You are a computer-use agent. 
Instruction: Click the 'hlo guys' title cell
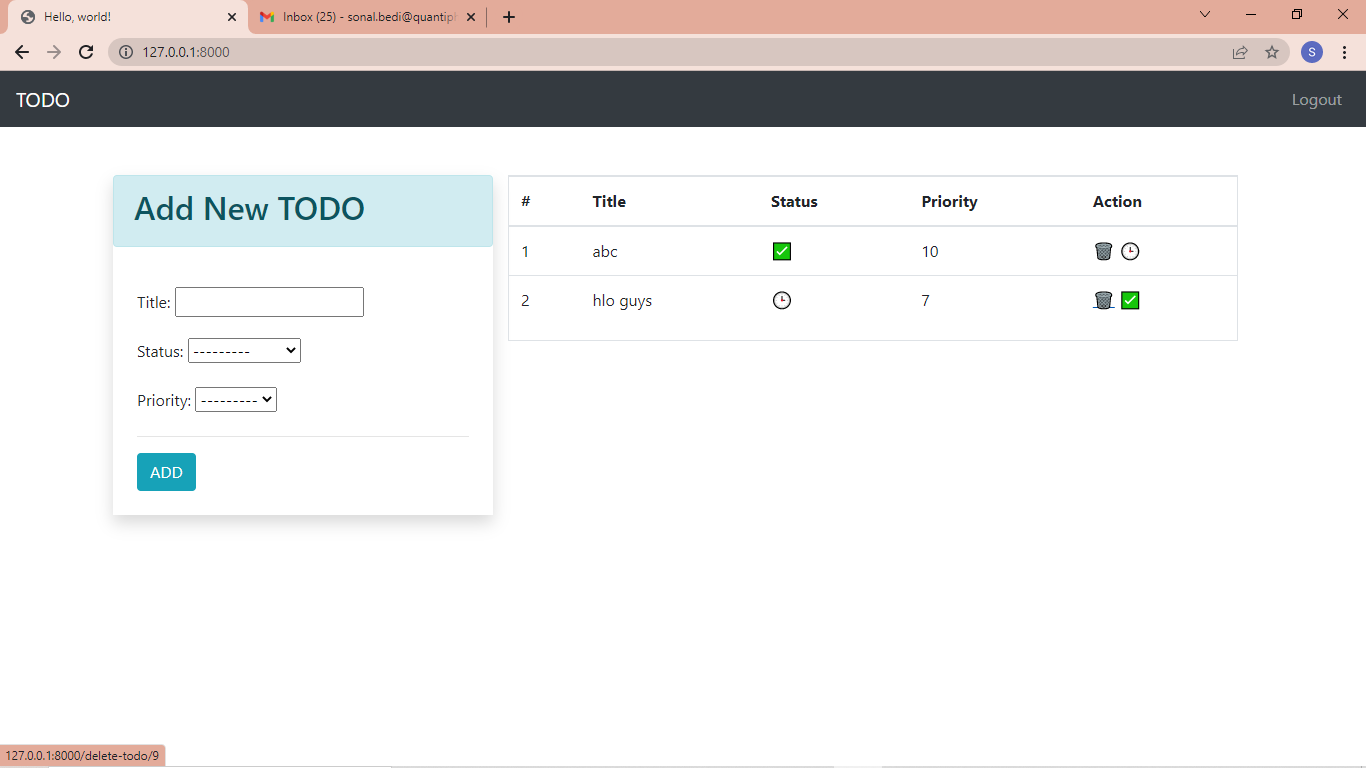pyautogui.click(x=622, y=300)
